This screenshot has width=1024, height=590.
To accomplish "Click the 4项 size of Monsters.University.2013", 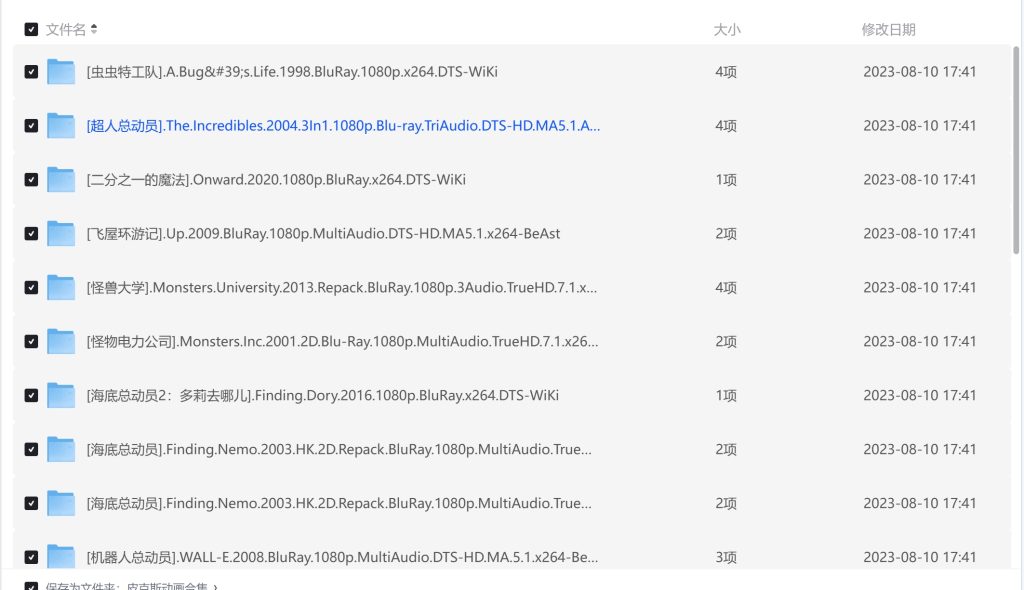I will (x=726, y=287).
